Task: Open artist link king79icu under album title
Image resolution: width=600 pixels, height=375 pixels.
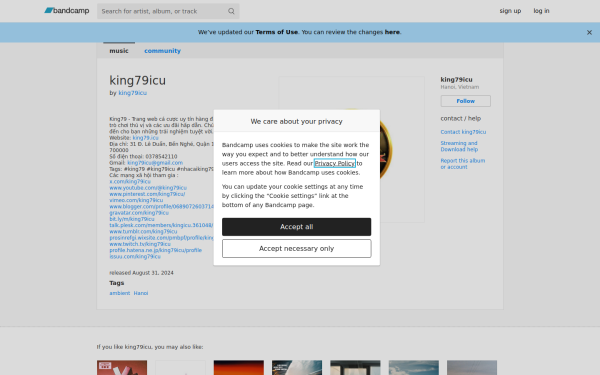Action: pyautogui.click(x=132, y=93)
